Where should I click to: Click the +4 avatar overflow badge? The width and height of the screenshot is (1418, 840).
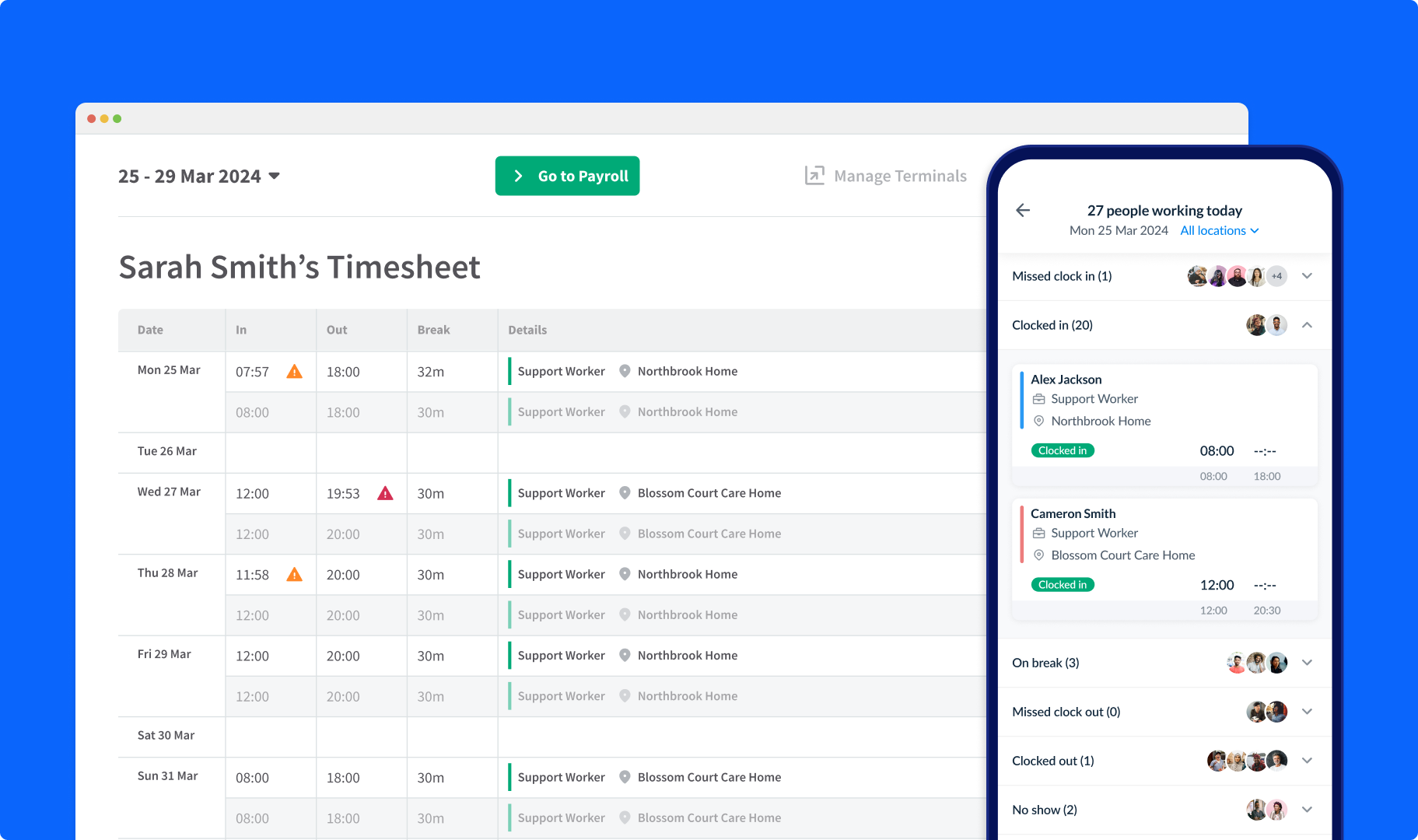(1276, 276)
